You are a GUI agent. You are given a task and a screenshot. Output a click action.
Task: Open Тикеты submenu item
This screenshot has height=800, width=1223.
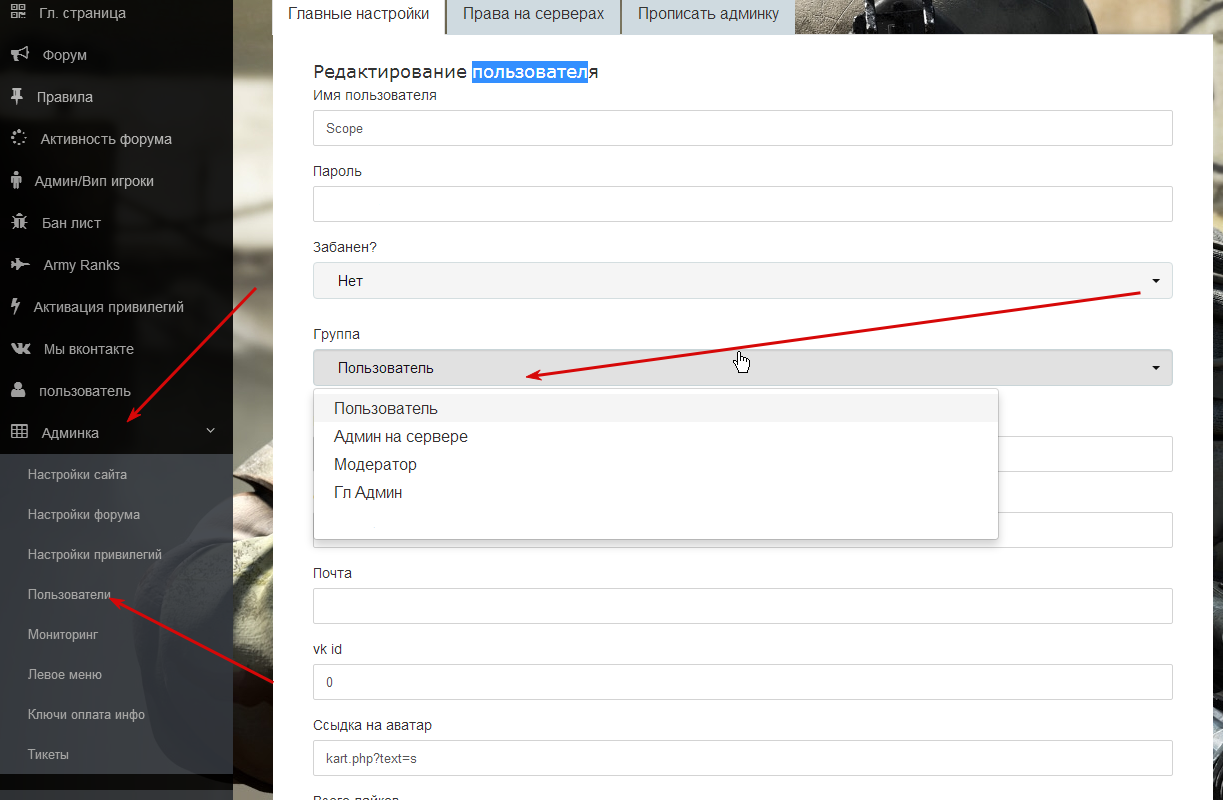click(48, 755)
